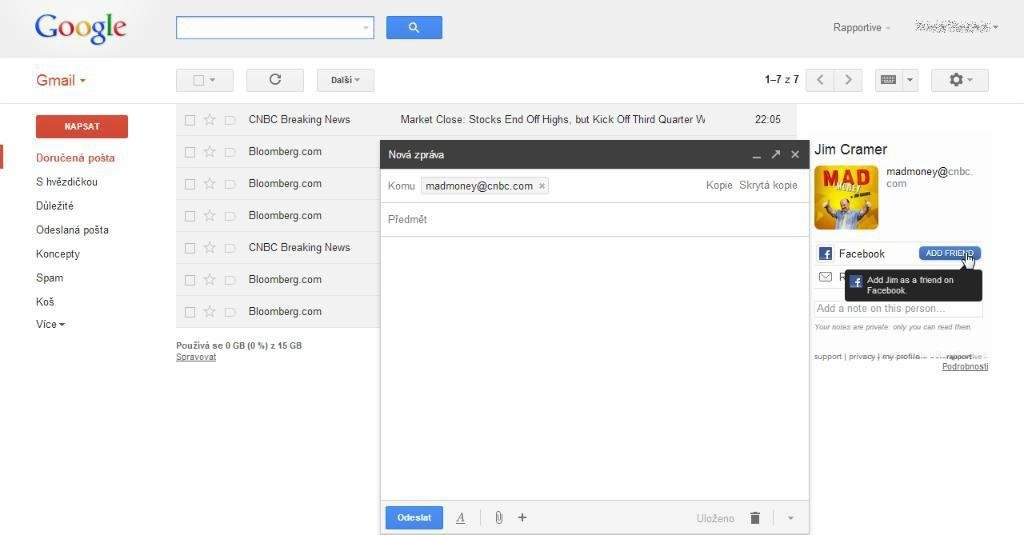The width and height of the screenshot is (1024, 535).
Task: Tick the checkbox of fourth Bloomberg.com message
Action: point(189,280)
